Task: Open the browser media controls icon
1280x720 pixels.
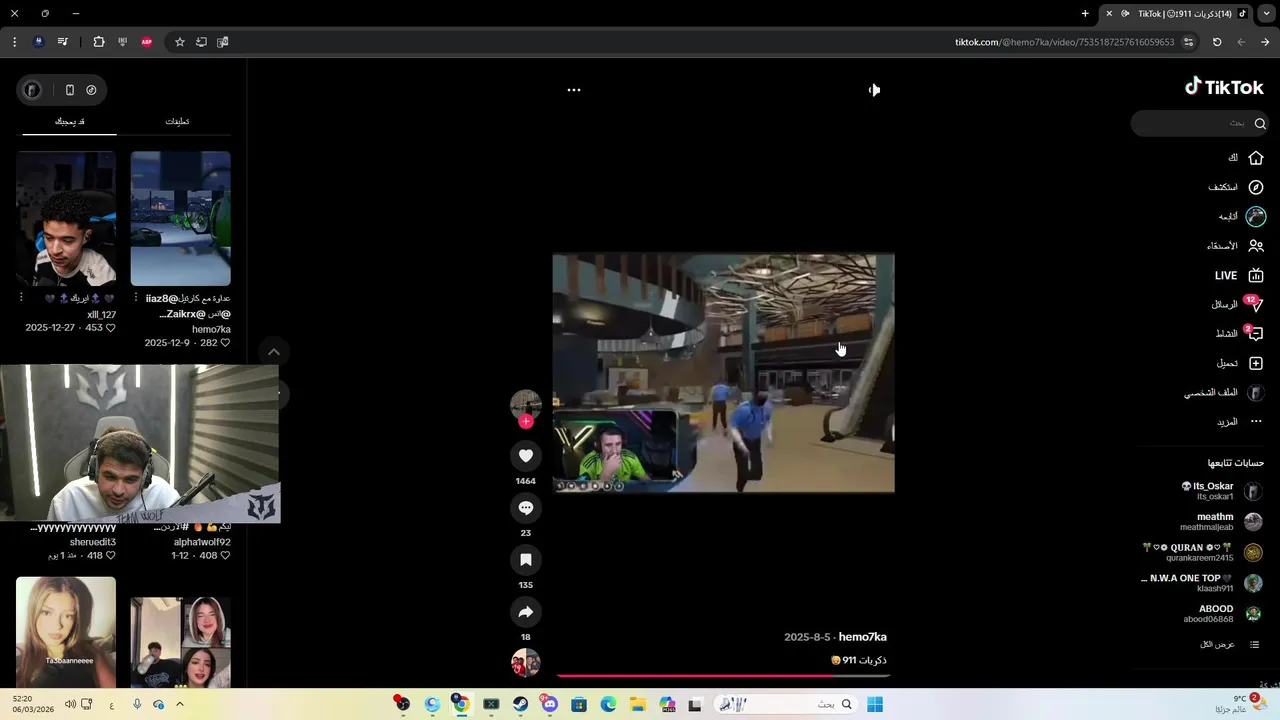Action: (x=63, y=42)
